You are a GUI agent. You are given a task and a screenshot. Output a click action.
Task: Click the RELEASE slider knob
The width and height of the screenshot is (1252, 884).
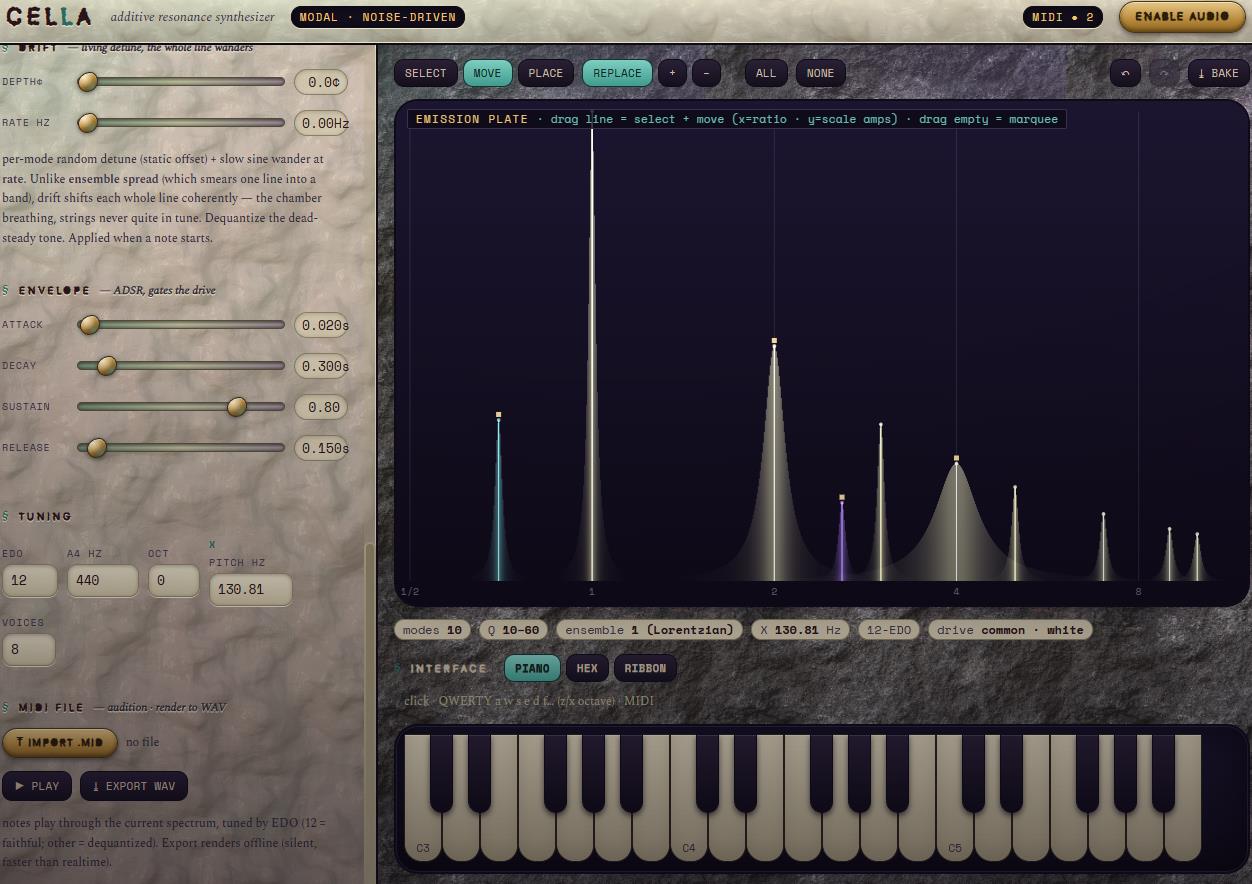tap(97, 448)
